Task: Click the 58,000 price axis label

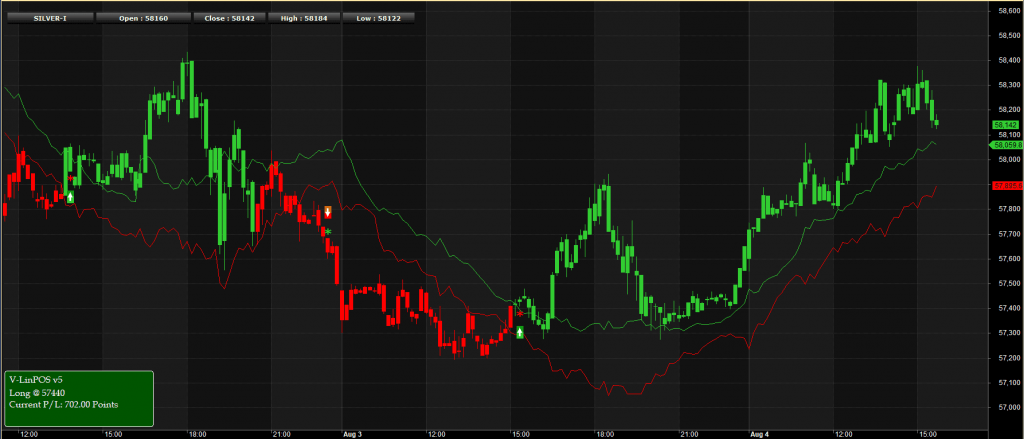Action: pos(1008,159)
